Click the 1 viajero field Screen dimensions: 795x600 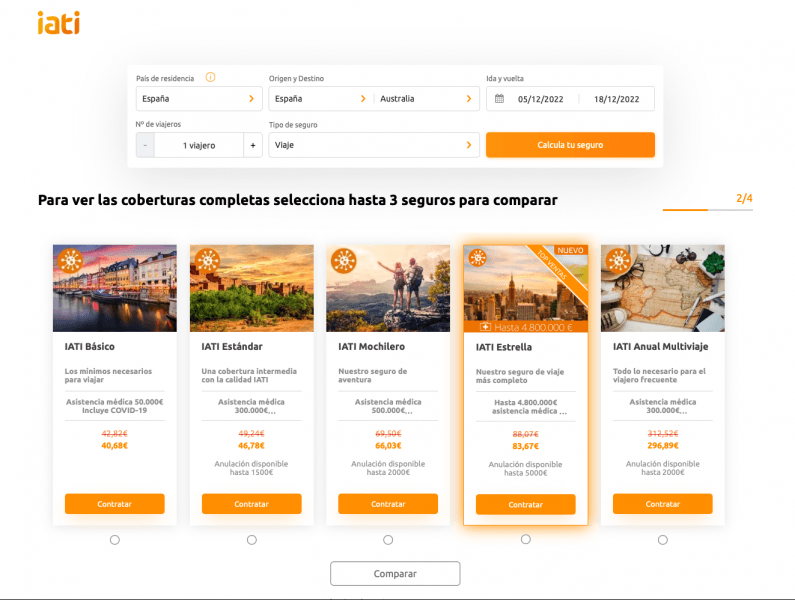click(x=199, y=146)
